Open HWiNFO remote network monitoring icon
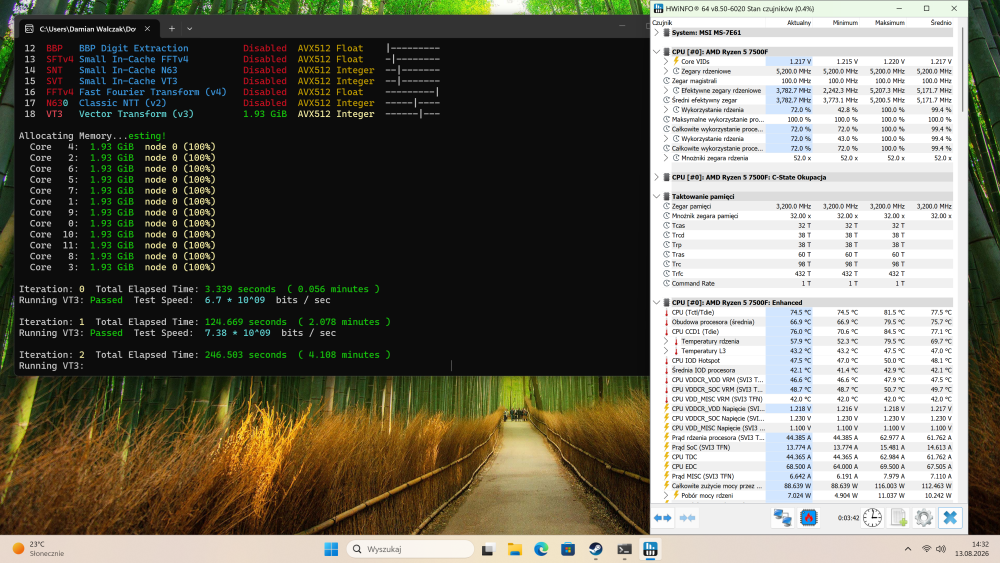This screenshot has width=1000, height=563. click(x=783, y=518)
